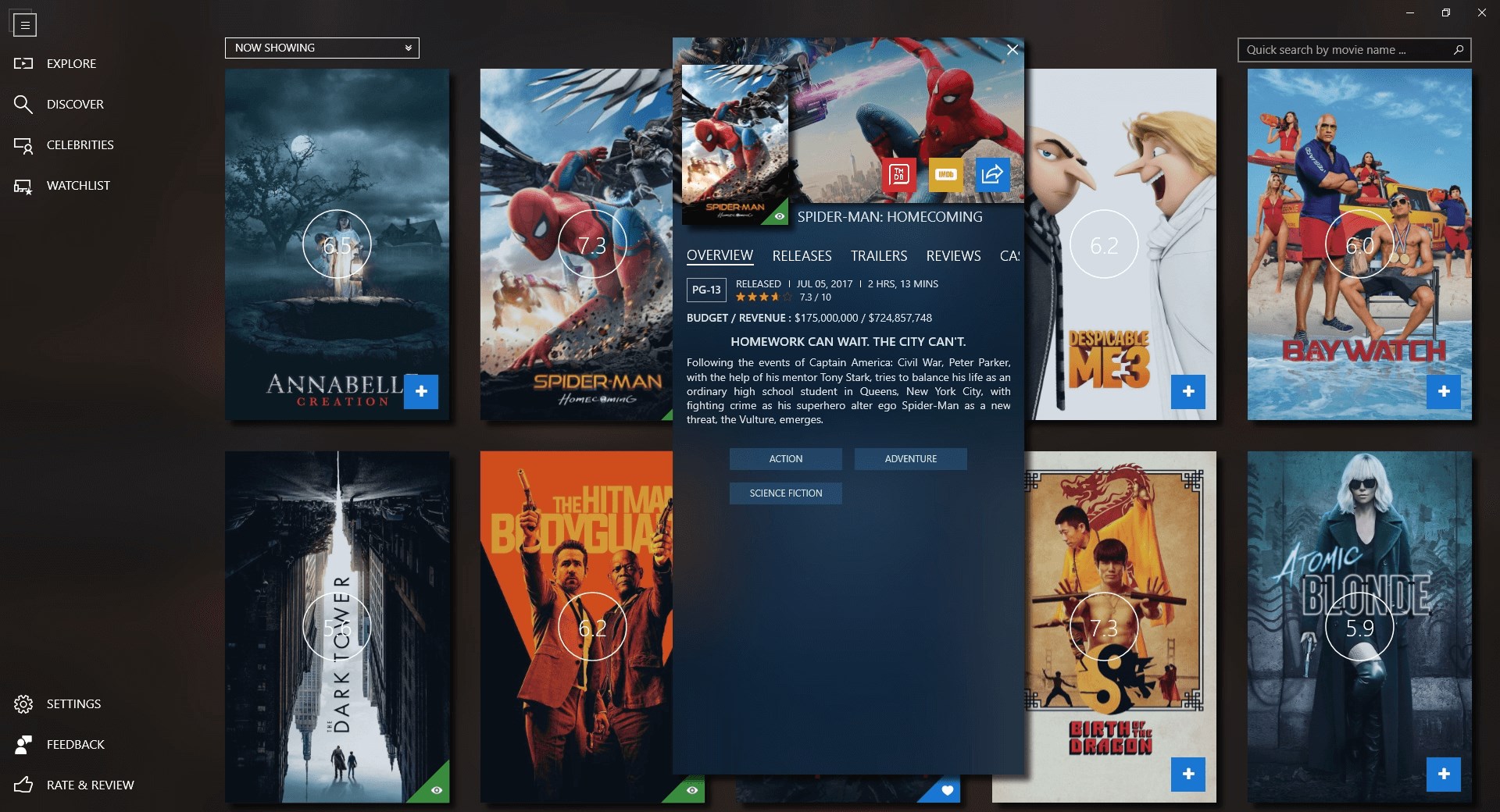Viewport: 1500px width, 812px height.
Task: Toggle the eye watched marker on The Dark Tower
Action: pyautogui.click(x=437, y=791)
